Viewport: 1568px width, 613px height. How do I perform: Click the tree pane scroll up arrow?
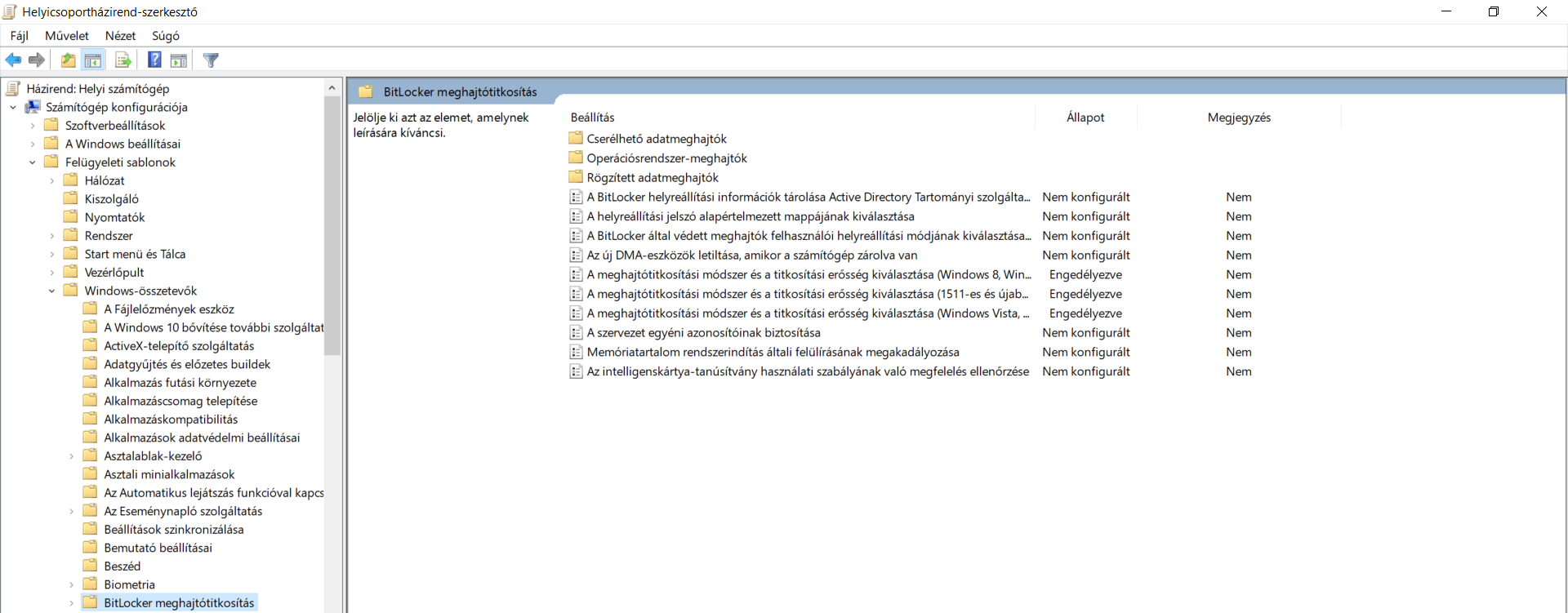tap(332, 87)
